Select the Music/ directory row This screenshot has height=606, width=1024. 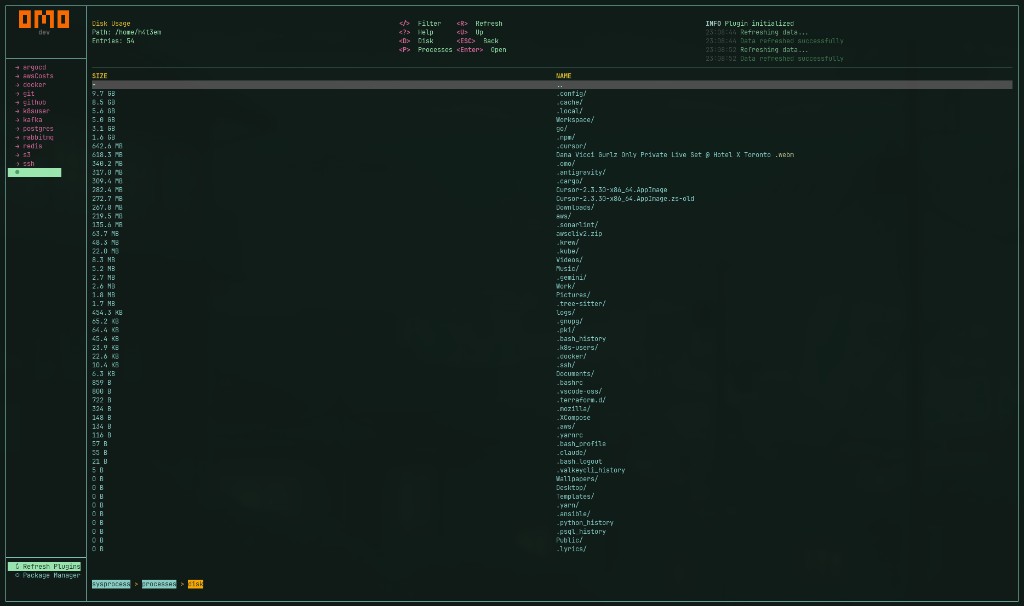(x=552, y=268)
